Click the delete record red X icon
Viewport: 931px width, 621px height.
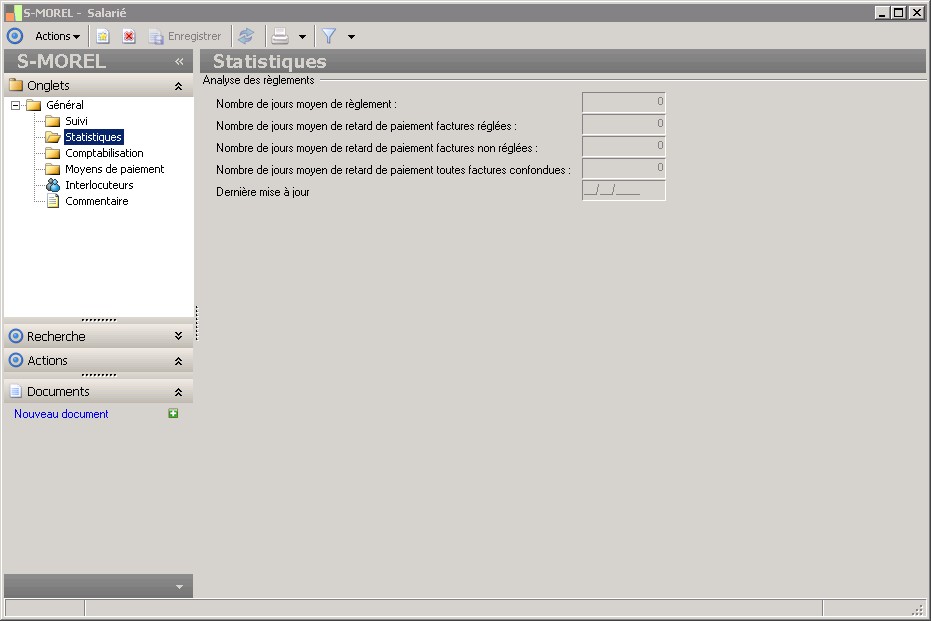[129, 36]
